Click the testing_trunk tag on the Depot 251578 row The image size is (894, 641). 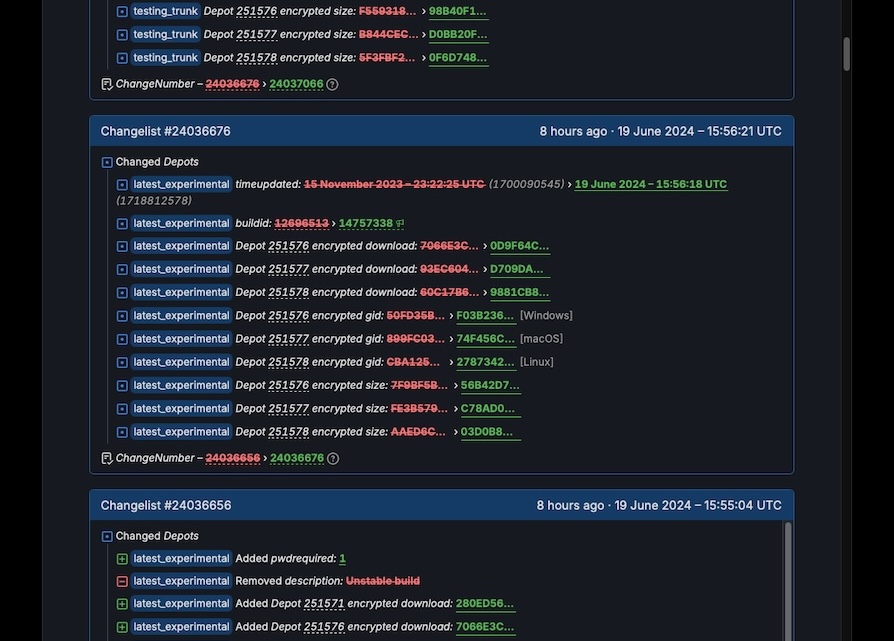165,58
